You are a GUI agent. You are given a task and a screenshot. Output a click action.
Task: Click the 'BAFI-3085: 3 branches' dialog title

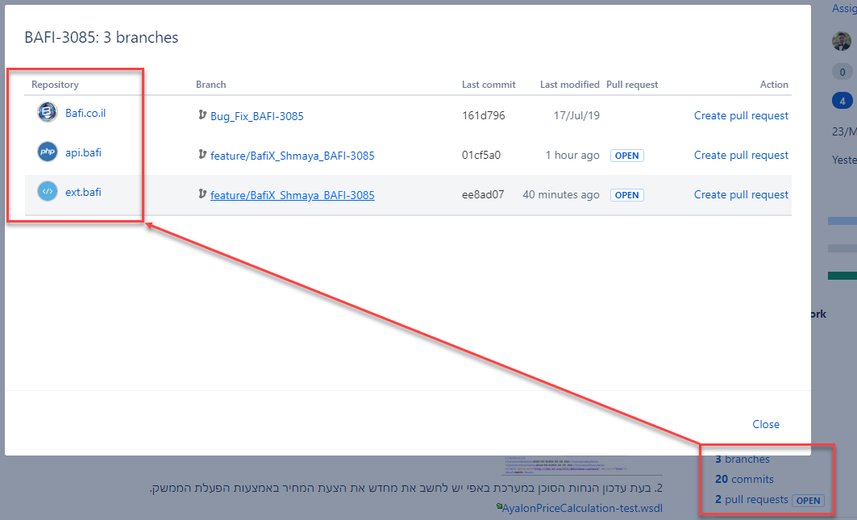coord(102,38)
